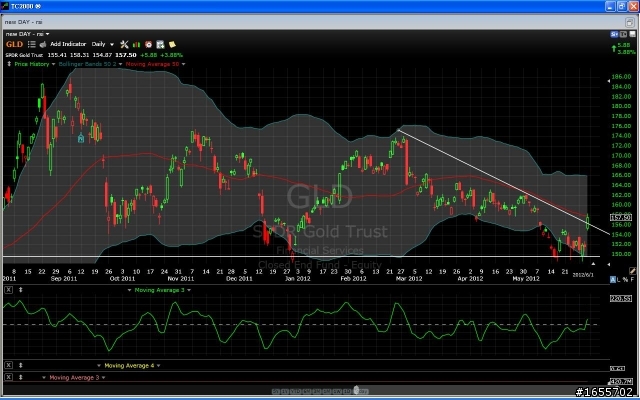Click the move arrows icon beside Price History
This screenshot has height=400, width=640.
[9, 64]
